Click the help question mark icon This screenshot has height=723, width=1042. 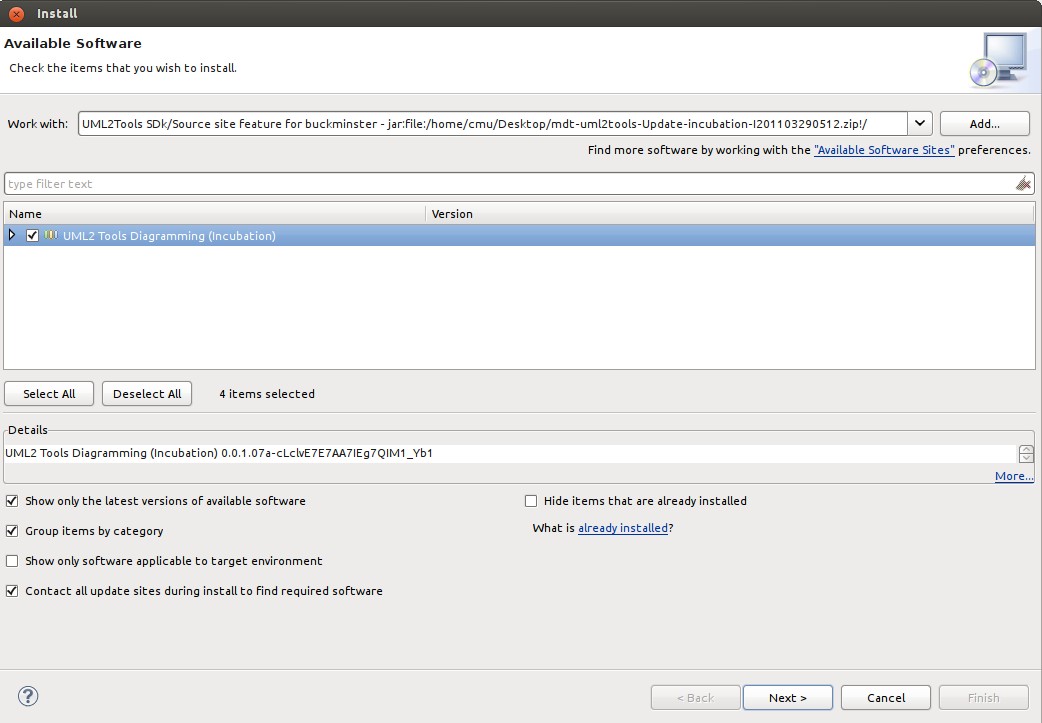pyautogui.click(x=28, y=697)
